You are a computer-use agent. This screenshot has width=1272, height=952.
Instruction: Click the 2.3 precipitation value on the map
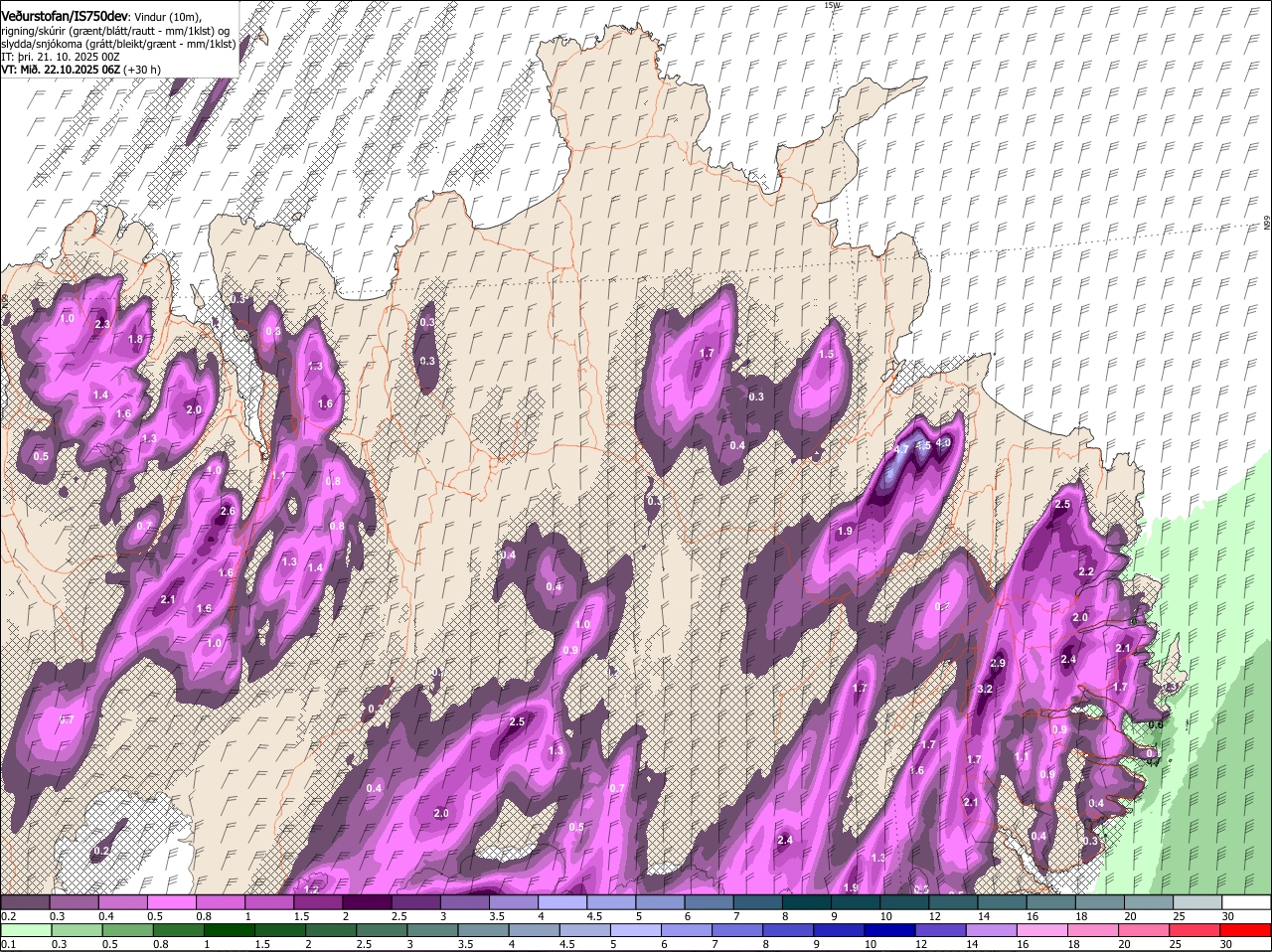102,324
